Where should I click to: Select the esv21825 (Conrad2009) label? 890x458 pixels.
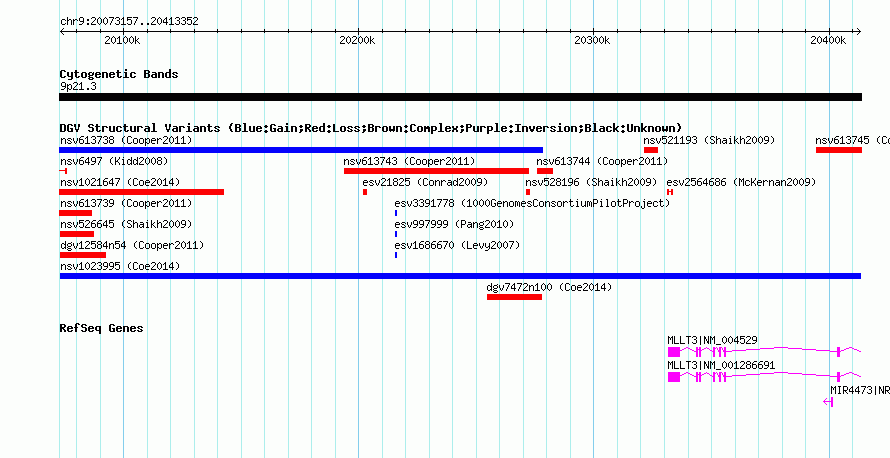(x=425, y=183)
